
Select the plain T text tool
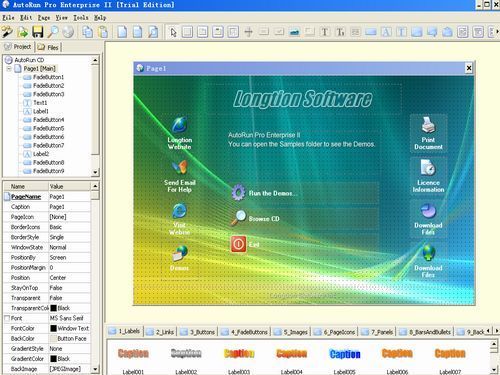pyautogui.click(x=325, y=32)
